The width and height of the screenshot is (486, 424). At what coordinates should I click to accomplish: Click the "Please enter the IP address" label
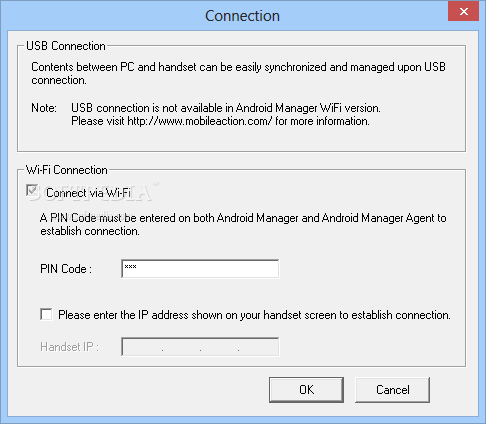[254, 315]
